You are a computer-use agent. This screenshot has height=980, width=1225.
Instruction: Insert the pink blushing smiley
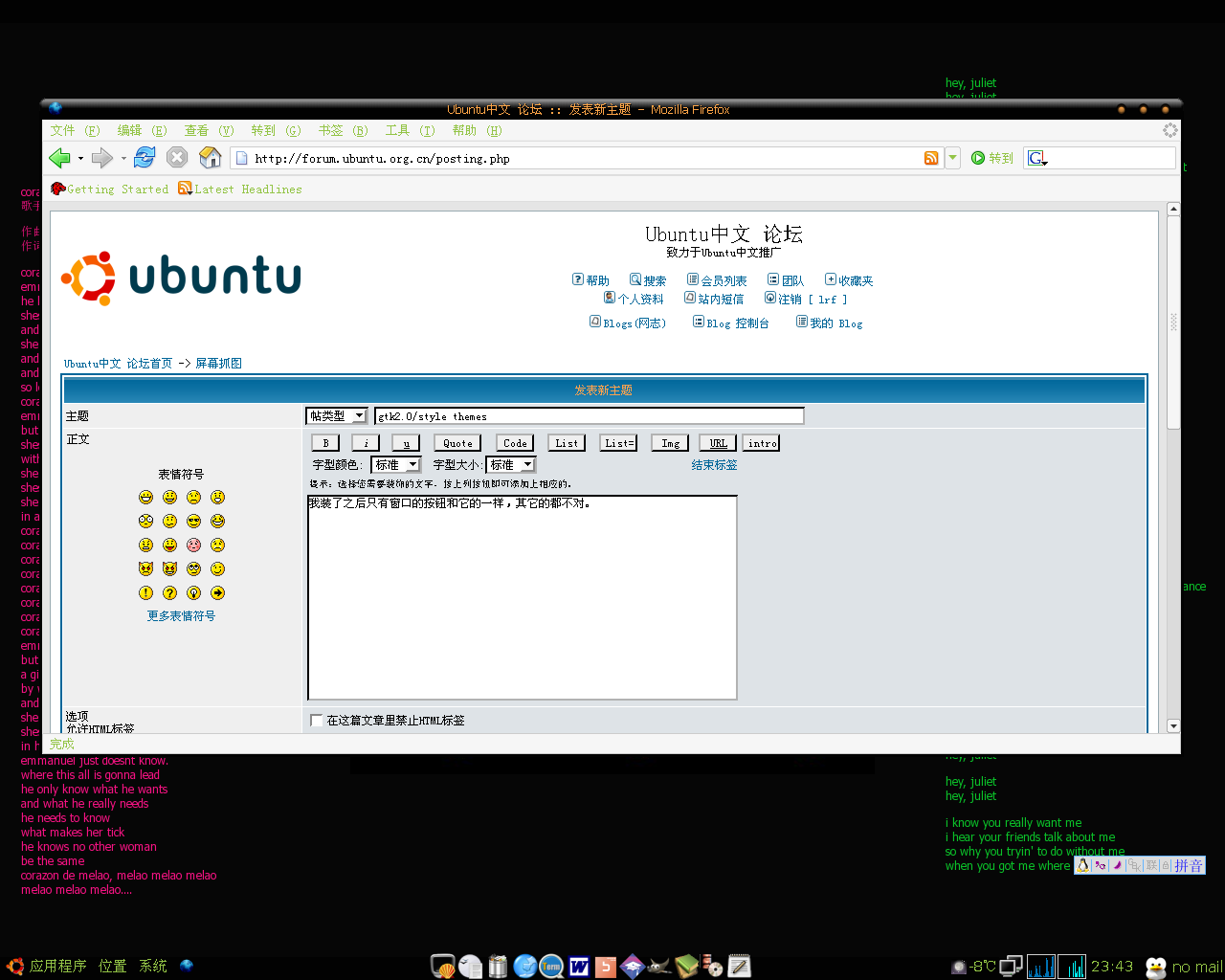coord(193,545)
